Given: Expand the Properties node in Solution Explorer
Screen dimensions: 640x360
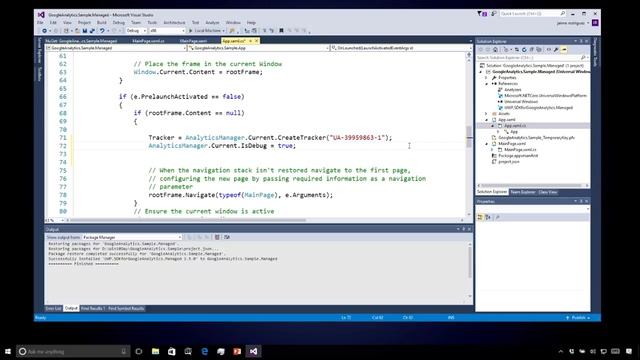Looking at the screenshot, I should 486,78.
